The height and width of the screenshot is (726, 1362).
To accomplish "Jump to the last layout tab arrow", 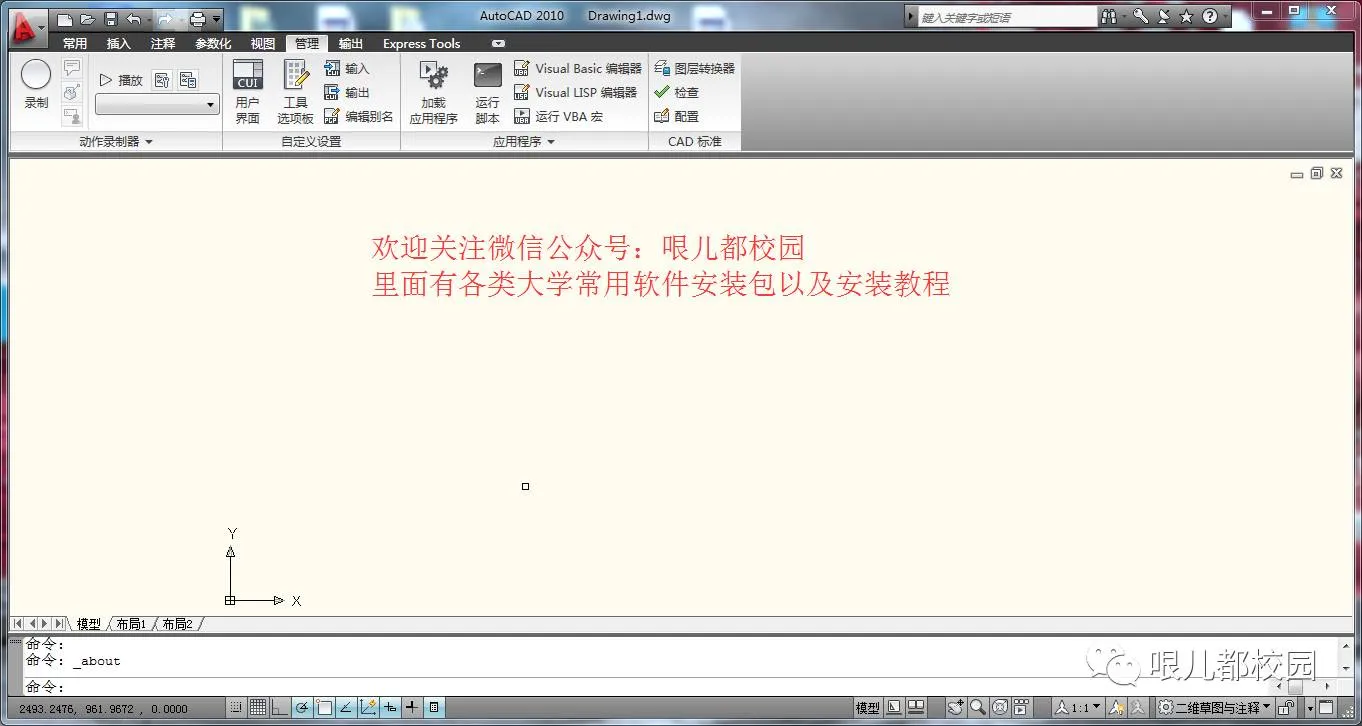I will (x=60, y=624).
